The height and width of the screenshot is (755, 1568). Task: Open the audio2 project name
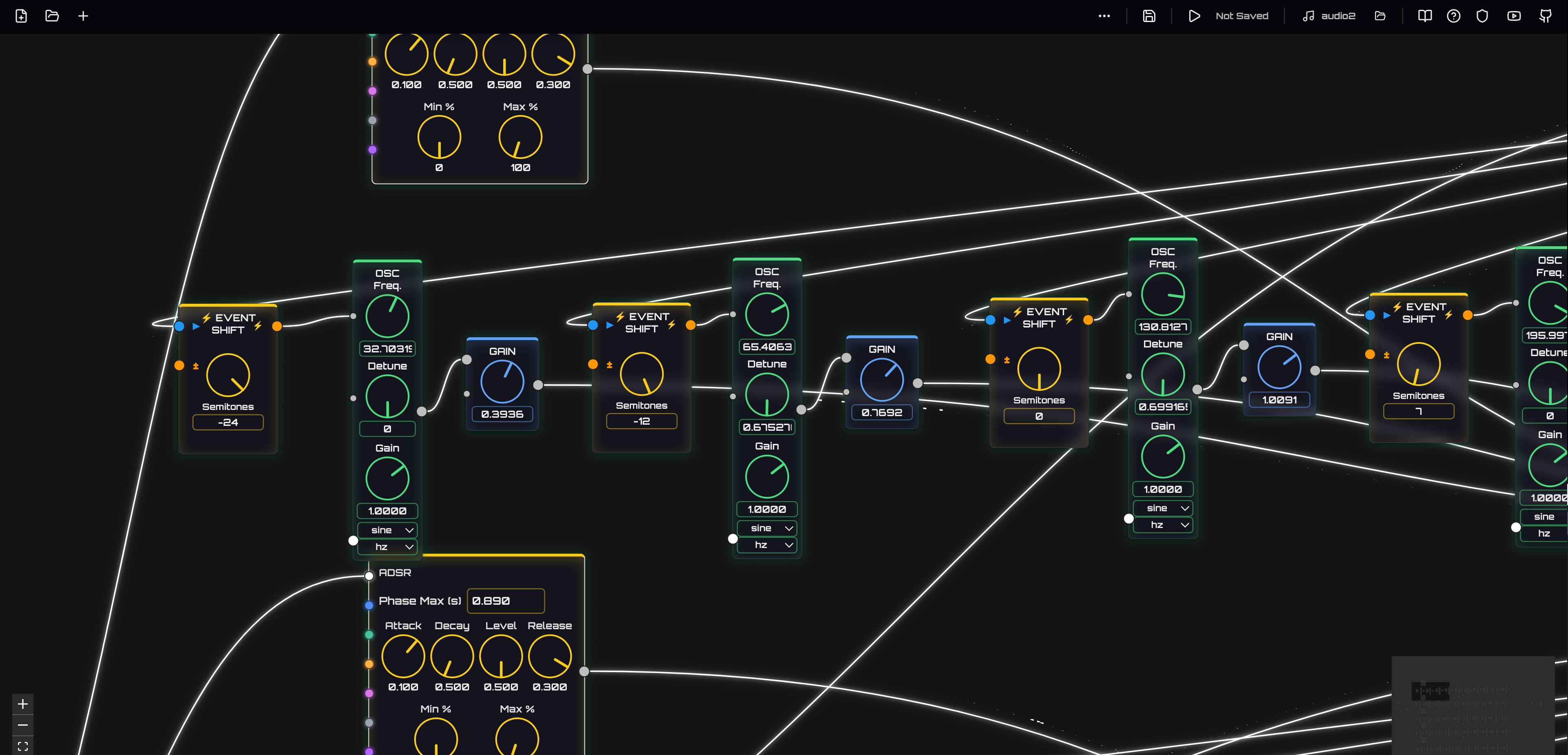click(1338, 16)
